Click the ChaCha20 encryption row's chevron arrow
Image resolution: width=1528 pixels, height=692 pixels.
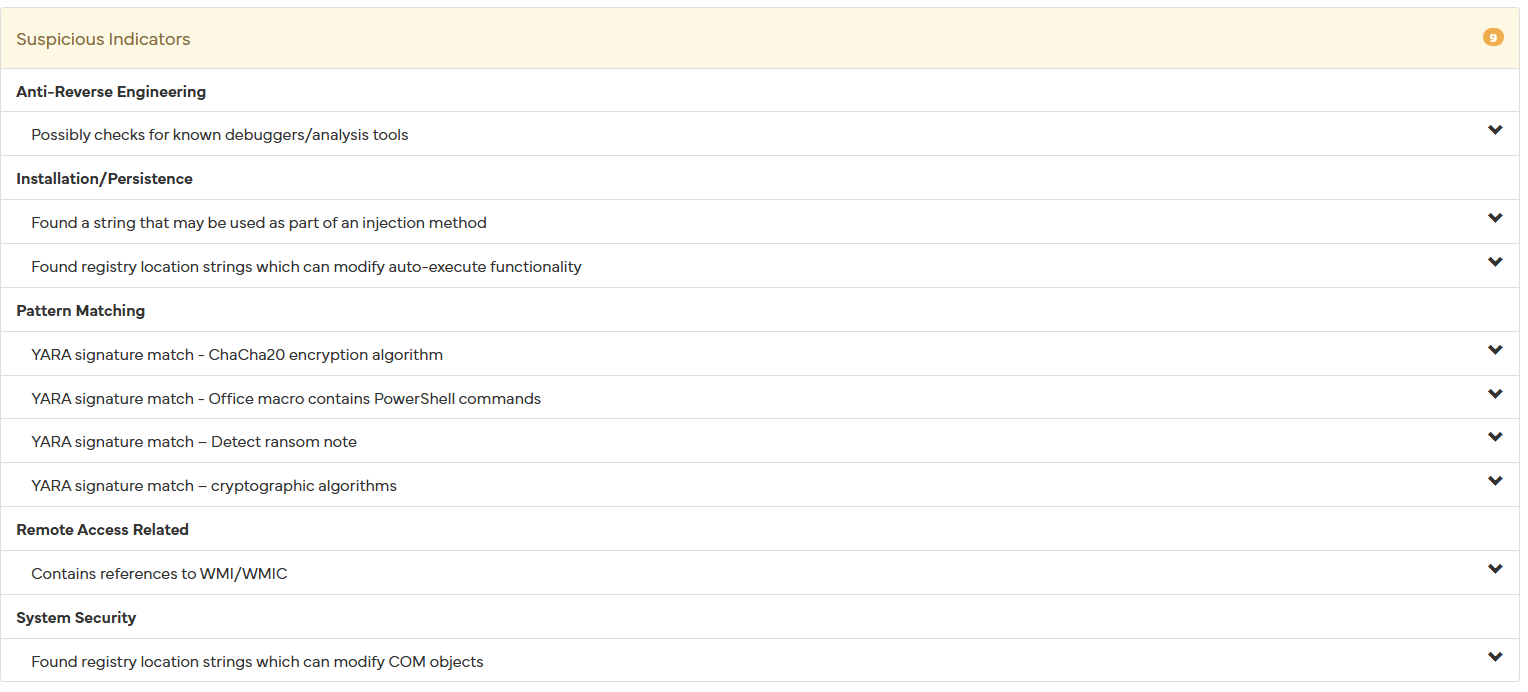(x=1495, y=350)
